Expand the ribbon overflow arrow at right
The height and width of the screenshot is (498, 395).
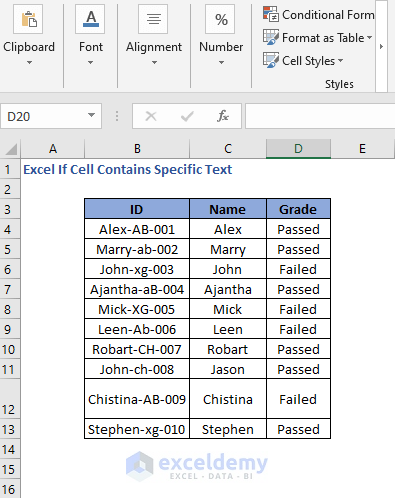[381, 46]
